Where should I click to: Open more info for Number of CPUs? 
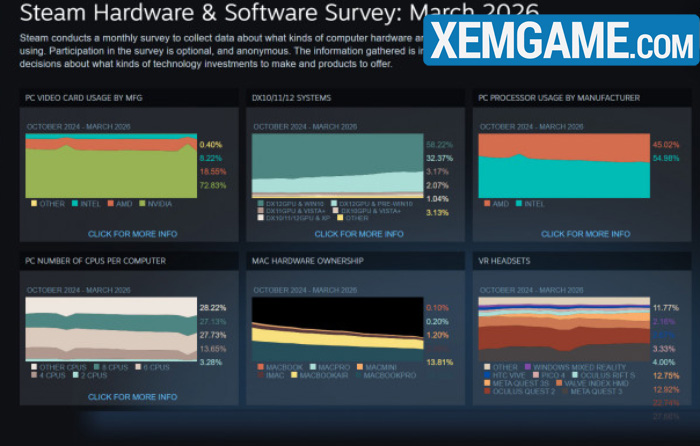(x=132, y=396)
